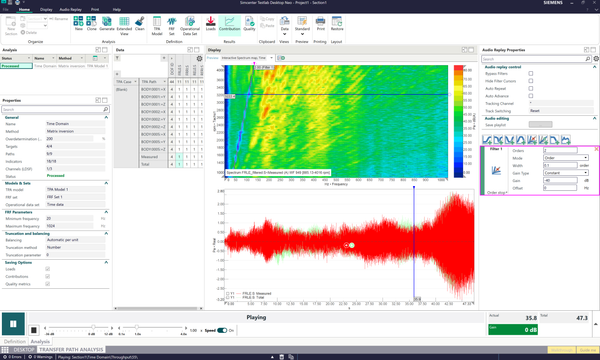Add the order filter icon with red cross
This screenshot has height=360, width=600.
coord(532,140)
